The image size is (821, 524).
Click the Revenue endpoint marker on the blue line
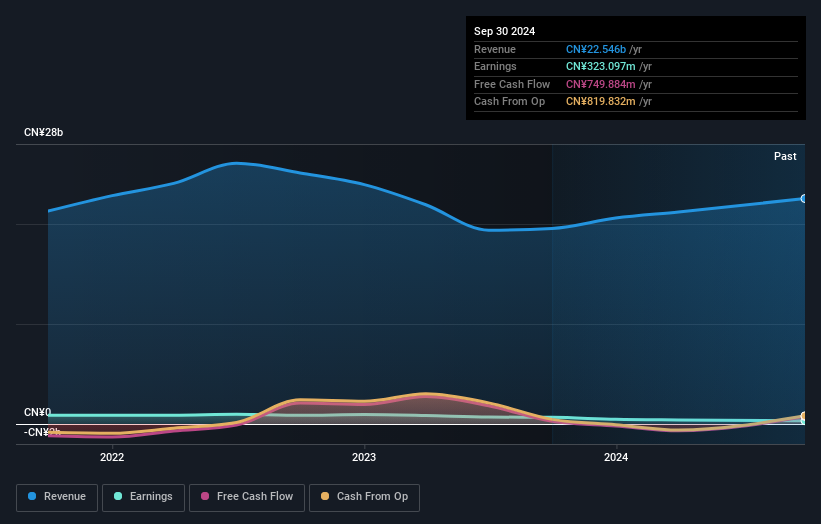(x=804, y=198)
